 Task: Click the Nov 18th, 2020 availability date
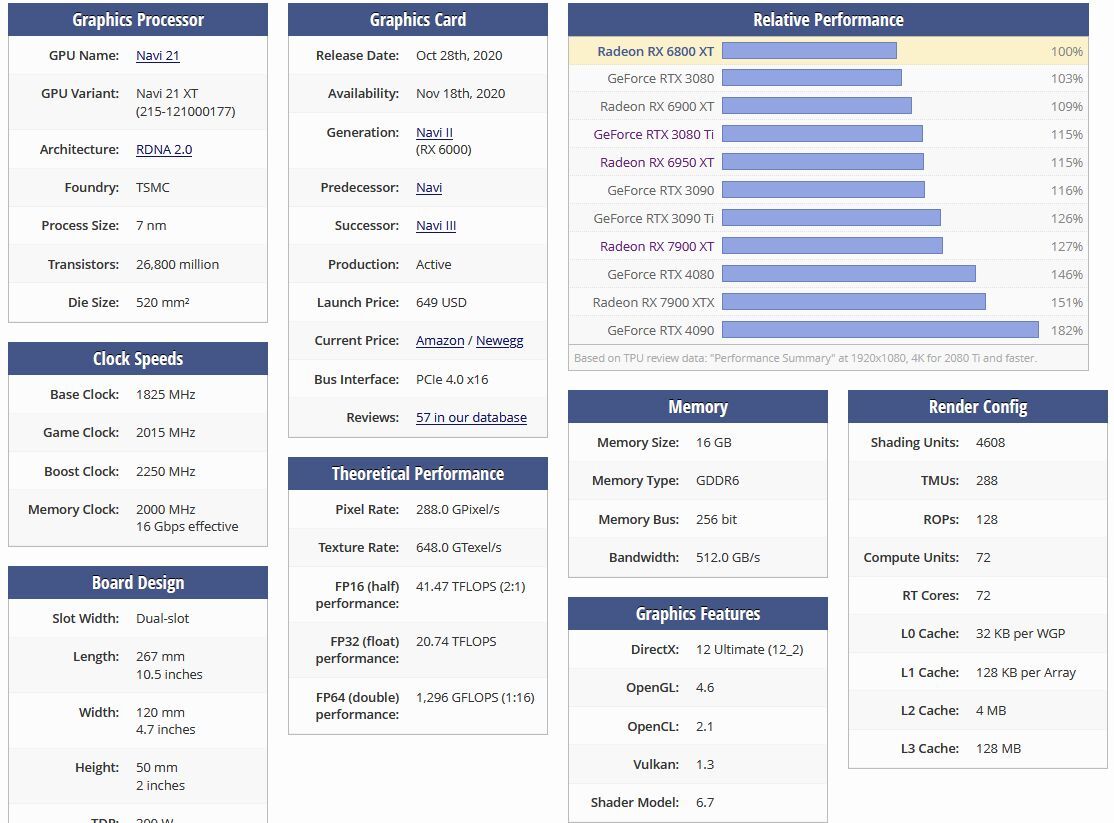460,93
